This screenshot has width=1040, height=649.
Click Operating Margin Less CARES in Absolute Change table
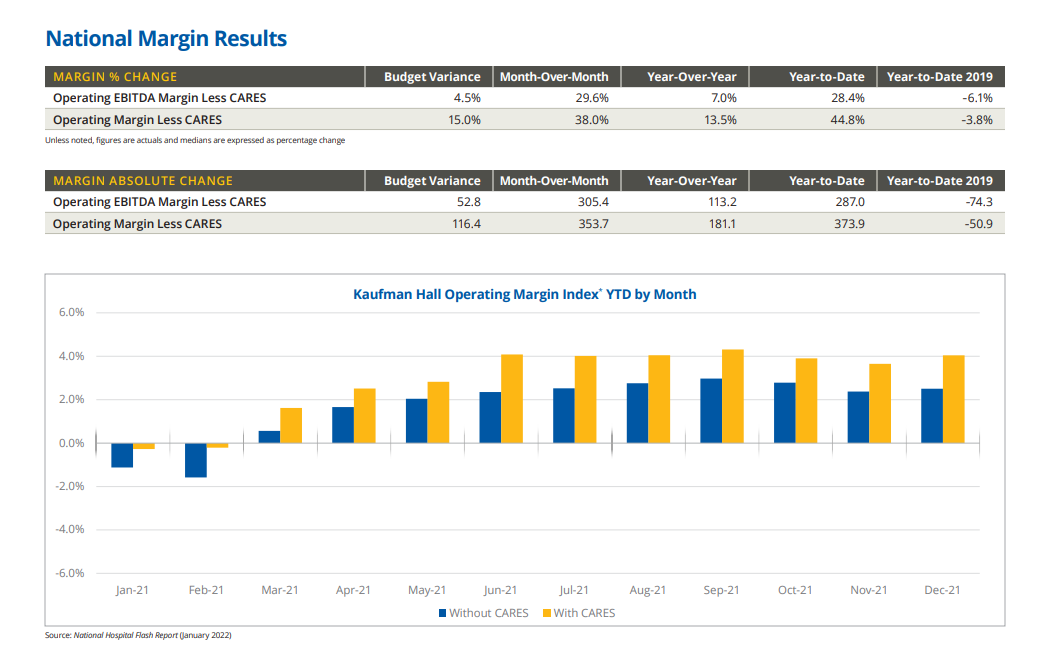point(137,224)
